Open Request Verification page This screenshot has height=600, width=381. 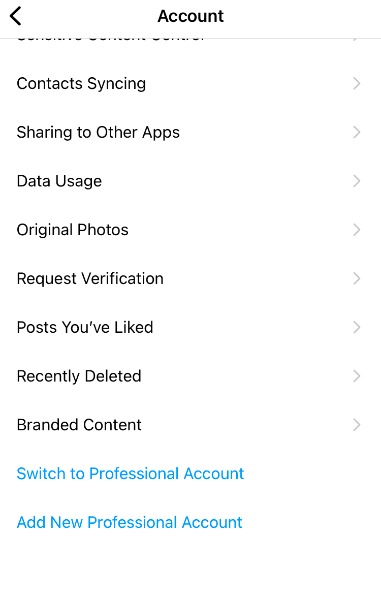coord(190,279)
